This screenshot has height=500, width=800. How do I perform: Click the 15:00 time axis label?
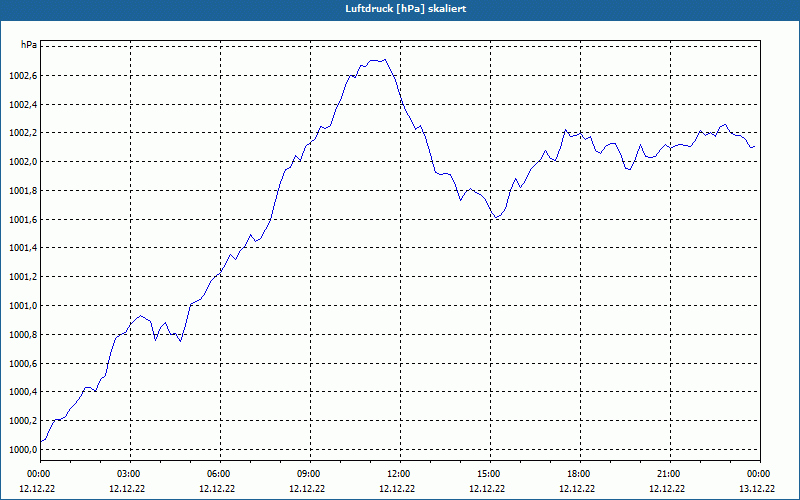(490, 474)
